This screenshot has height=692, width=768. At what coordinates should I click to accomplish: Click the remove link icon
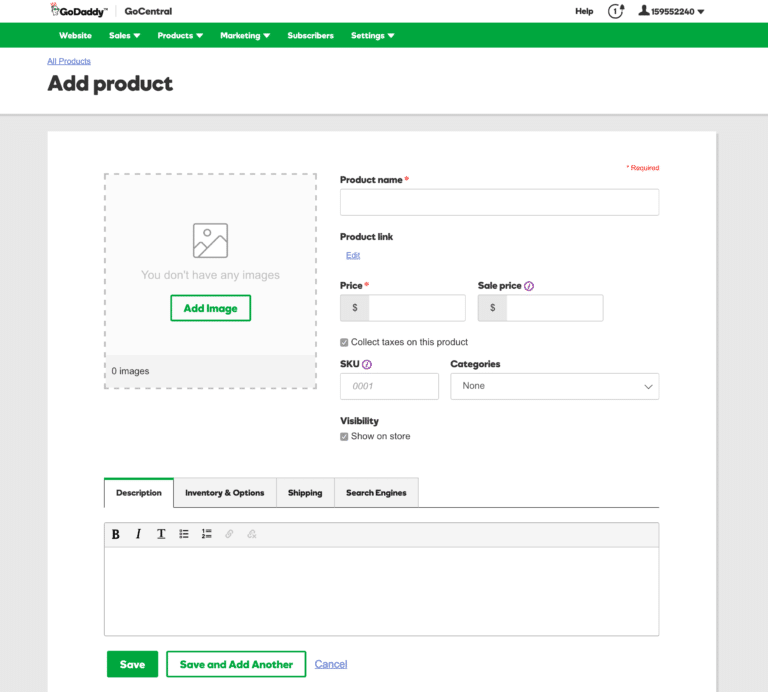point(252,534)
